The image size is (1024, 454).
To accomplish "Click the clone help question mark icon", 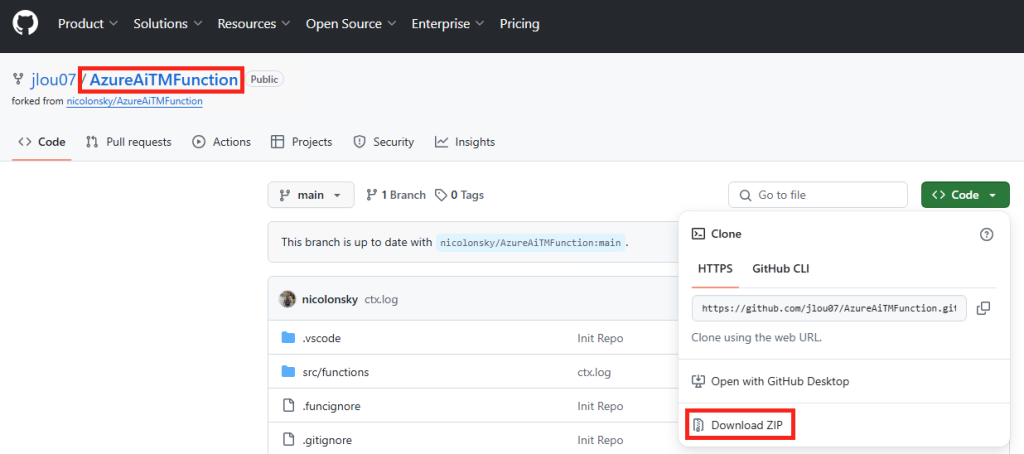I will tap(987, 235).
